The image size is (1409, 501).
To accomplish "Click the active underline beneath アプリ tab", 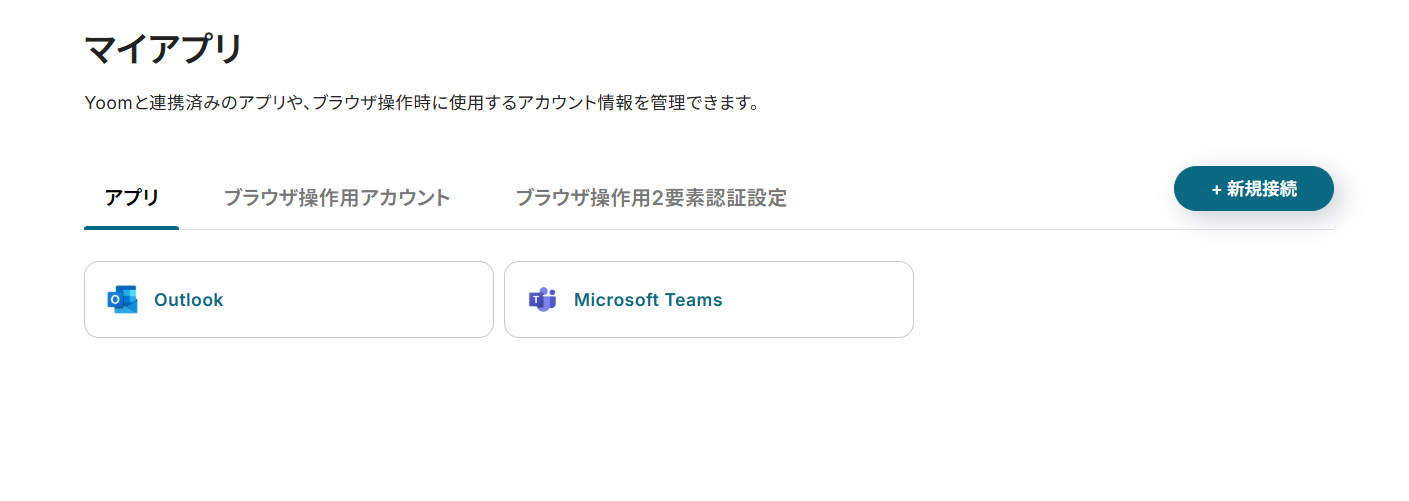I will 131,227.
